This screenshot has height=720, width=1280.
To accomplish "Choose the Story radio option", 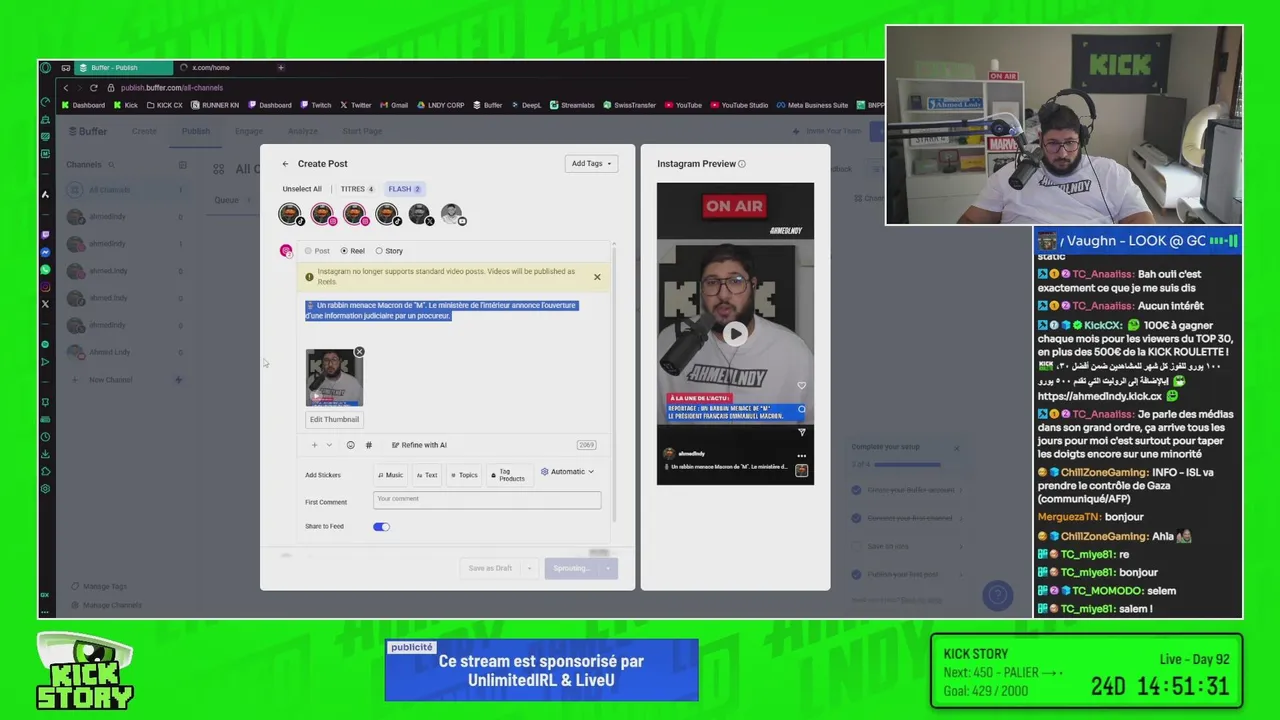I will click(x=389, y=251).
